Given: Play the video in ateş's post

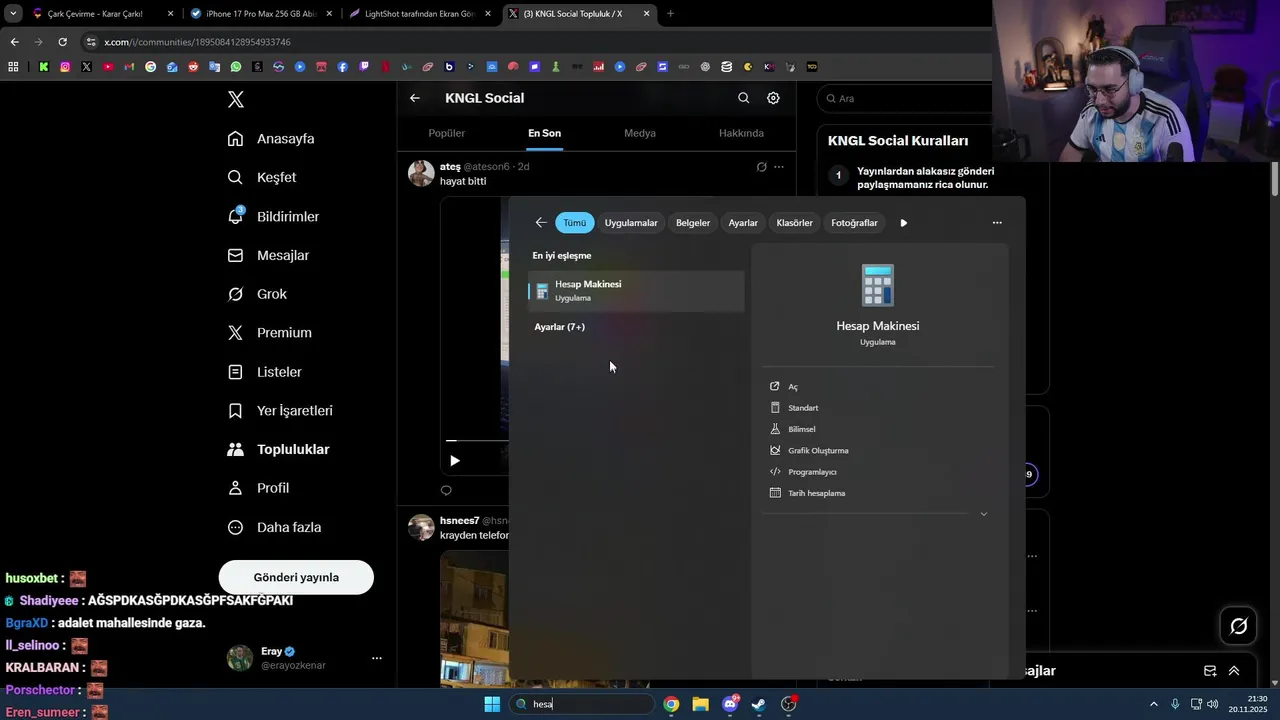Looking at the screenshot, I should point(455,461).
